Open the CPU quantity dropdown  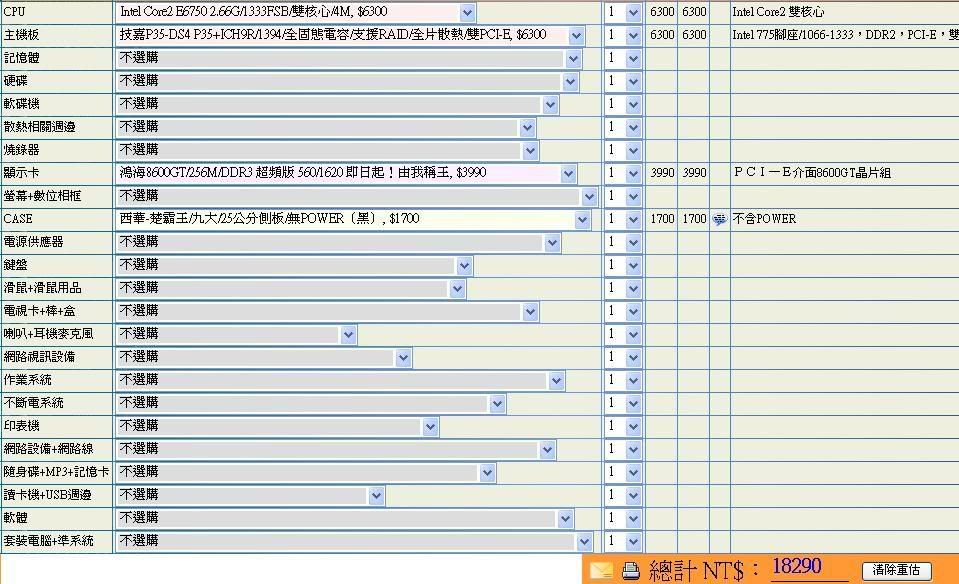tap(622, 12)
